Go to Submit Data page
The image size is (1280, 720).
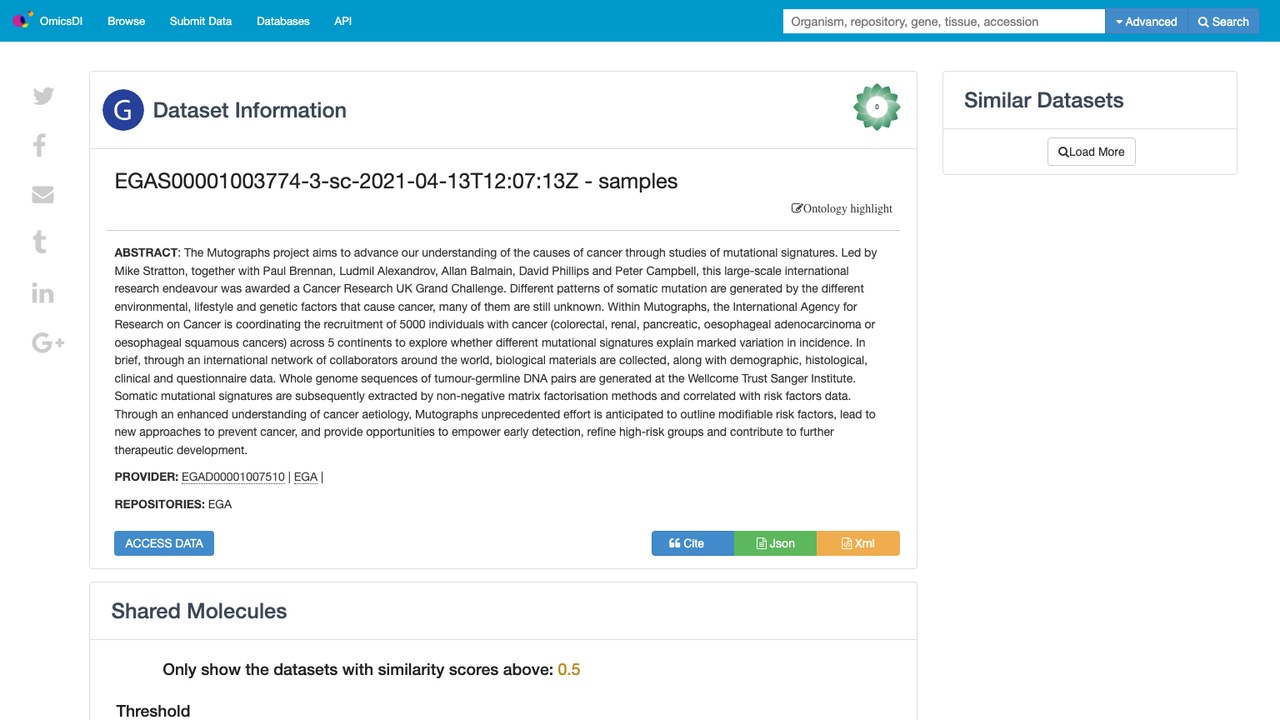point(201,21)
